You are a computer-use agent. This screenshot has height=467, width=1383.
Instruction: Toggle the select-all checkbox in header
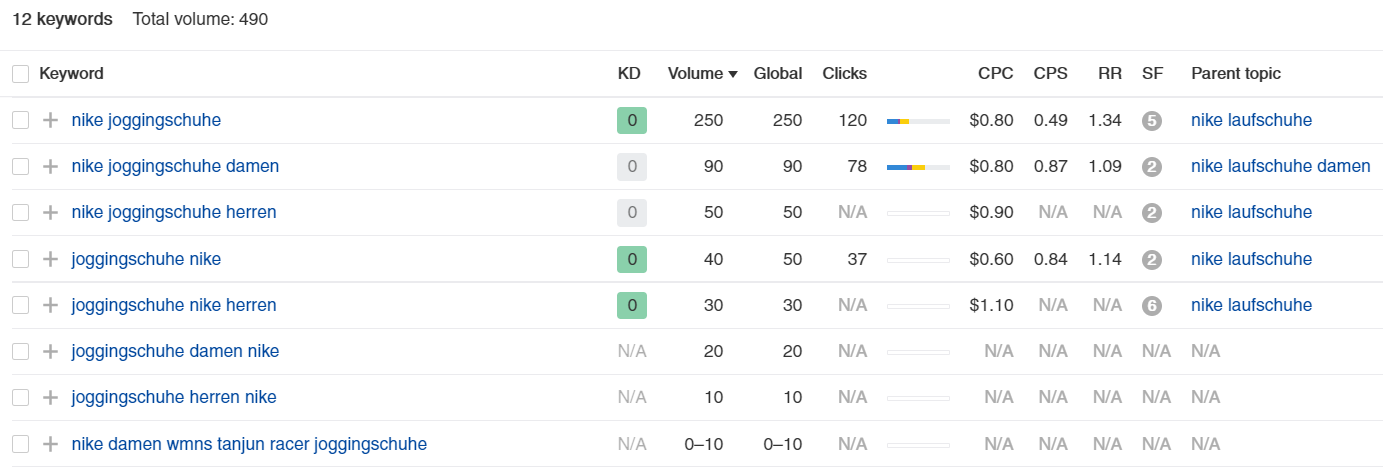(20, 74)
